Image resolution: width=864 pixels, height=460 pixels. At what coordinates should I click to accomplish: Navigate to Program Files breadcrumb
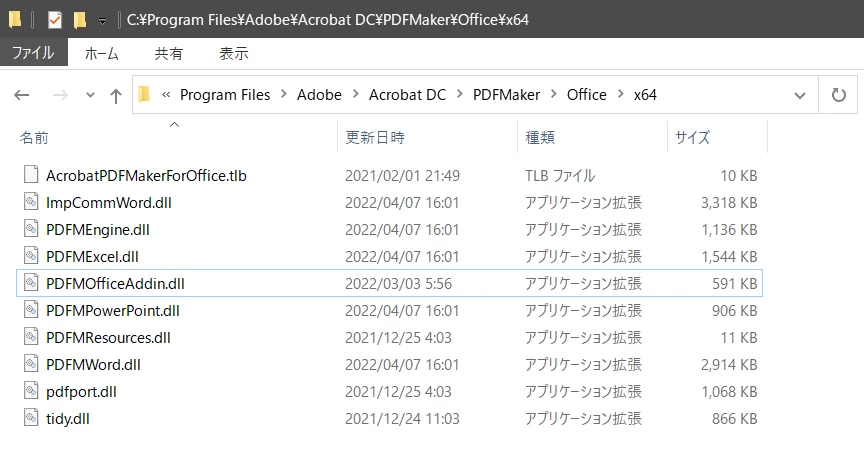point(225,95)
